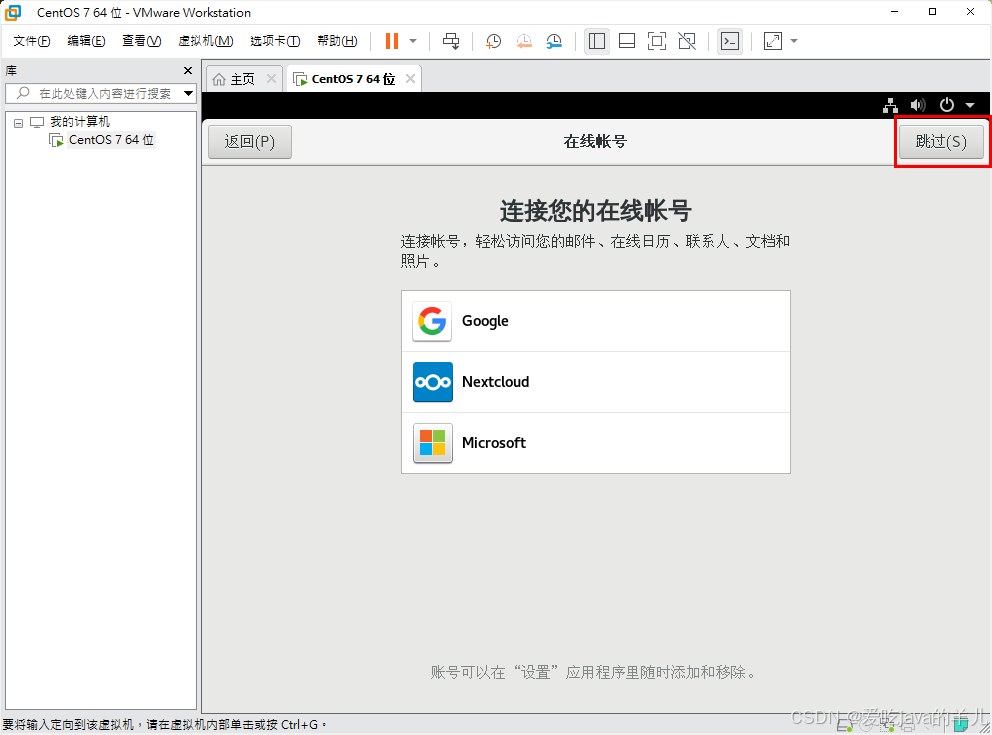Open the 选项卡(T) menu
This screenshot has height=735, width=992.
[275, 41]
